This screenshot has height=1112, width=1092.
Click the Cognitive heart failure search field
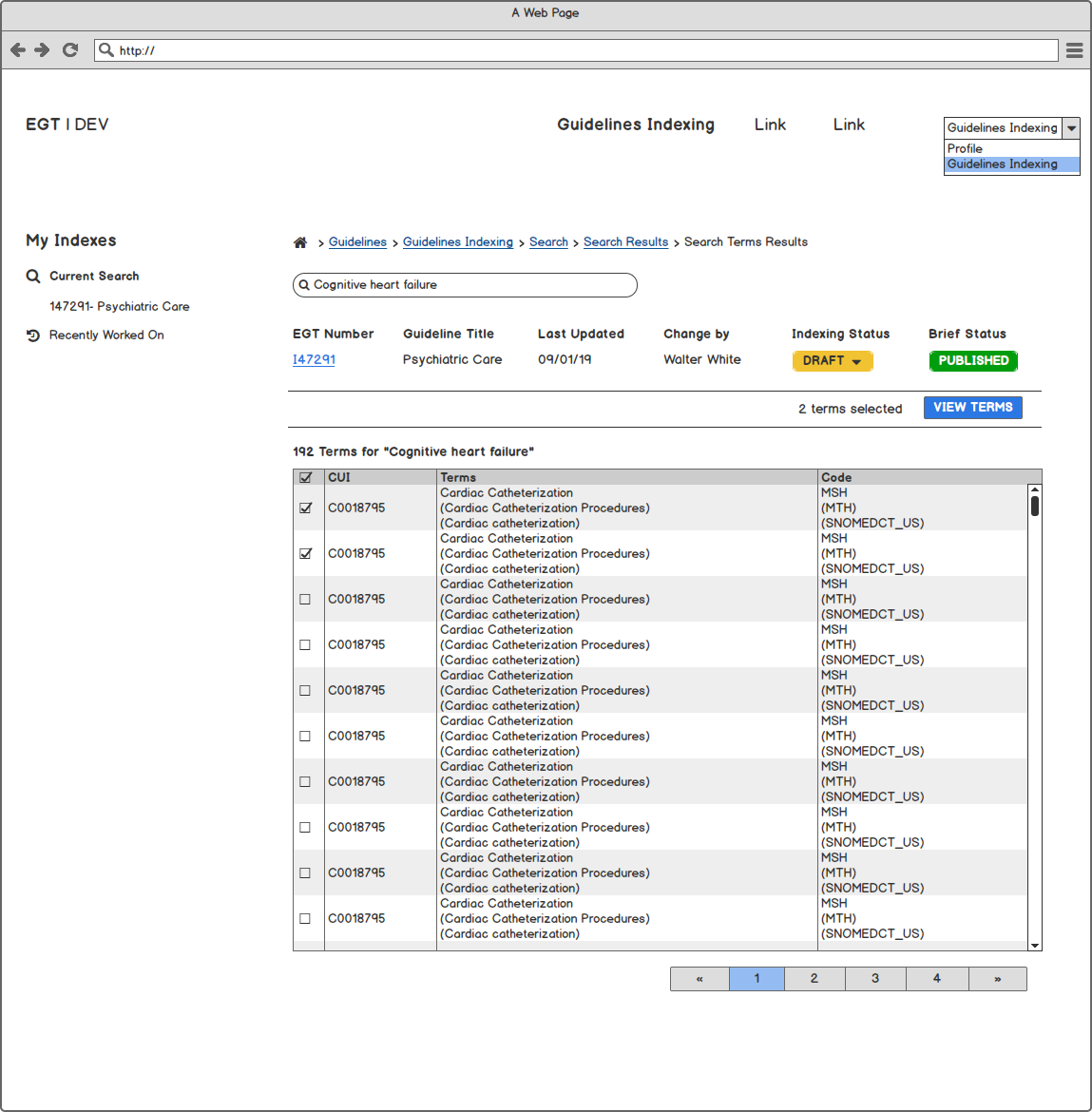[x=466, y=285]
